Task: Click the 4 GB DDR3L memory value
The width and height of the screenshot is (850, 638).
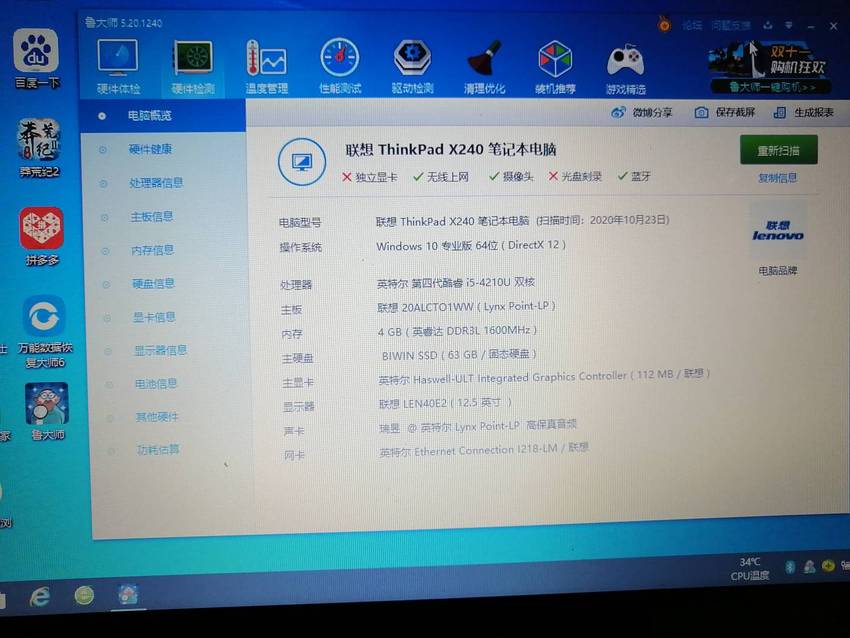Action: coord(457,331)
